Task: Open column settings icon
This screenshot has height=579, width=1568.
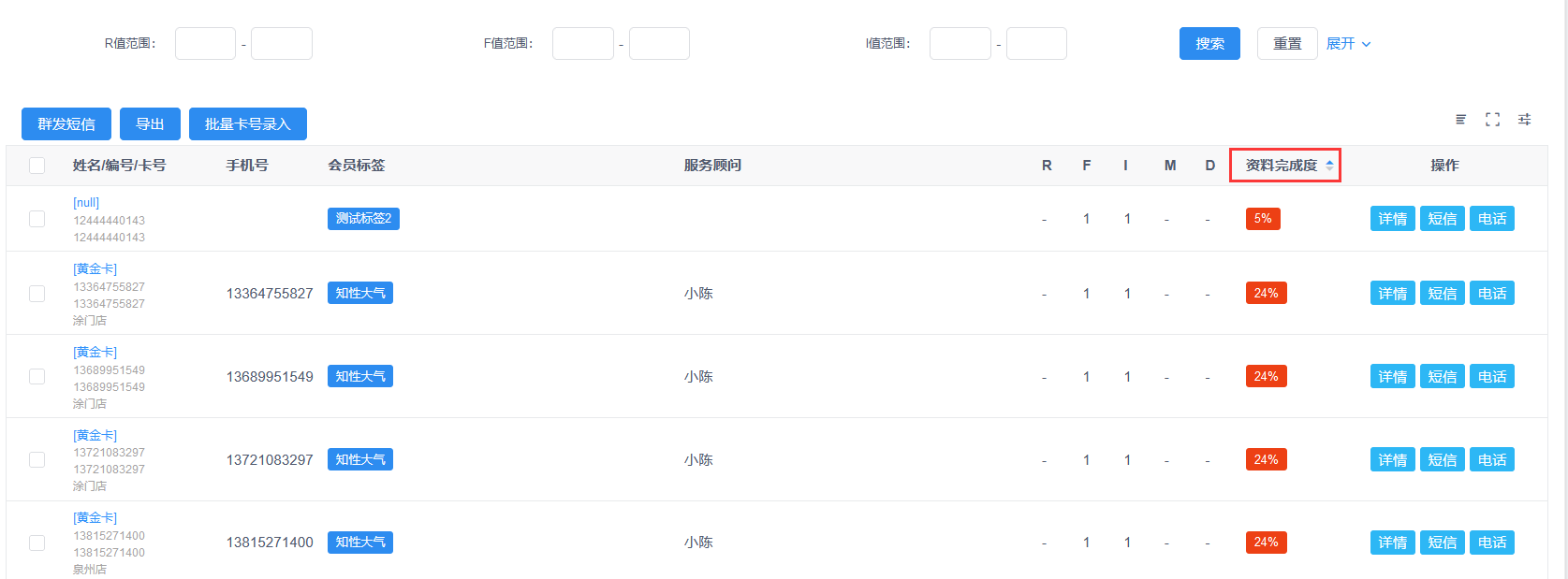Action: [x=1524, y=120]
